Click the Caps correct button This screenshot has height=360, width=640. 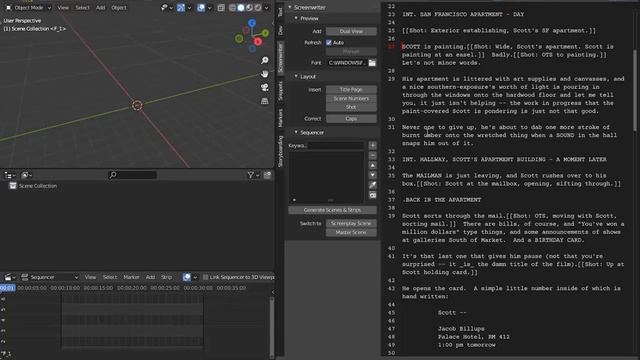point(351,119)
